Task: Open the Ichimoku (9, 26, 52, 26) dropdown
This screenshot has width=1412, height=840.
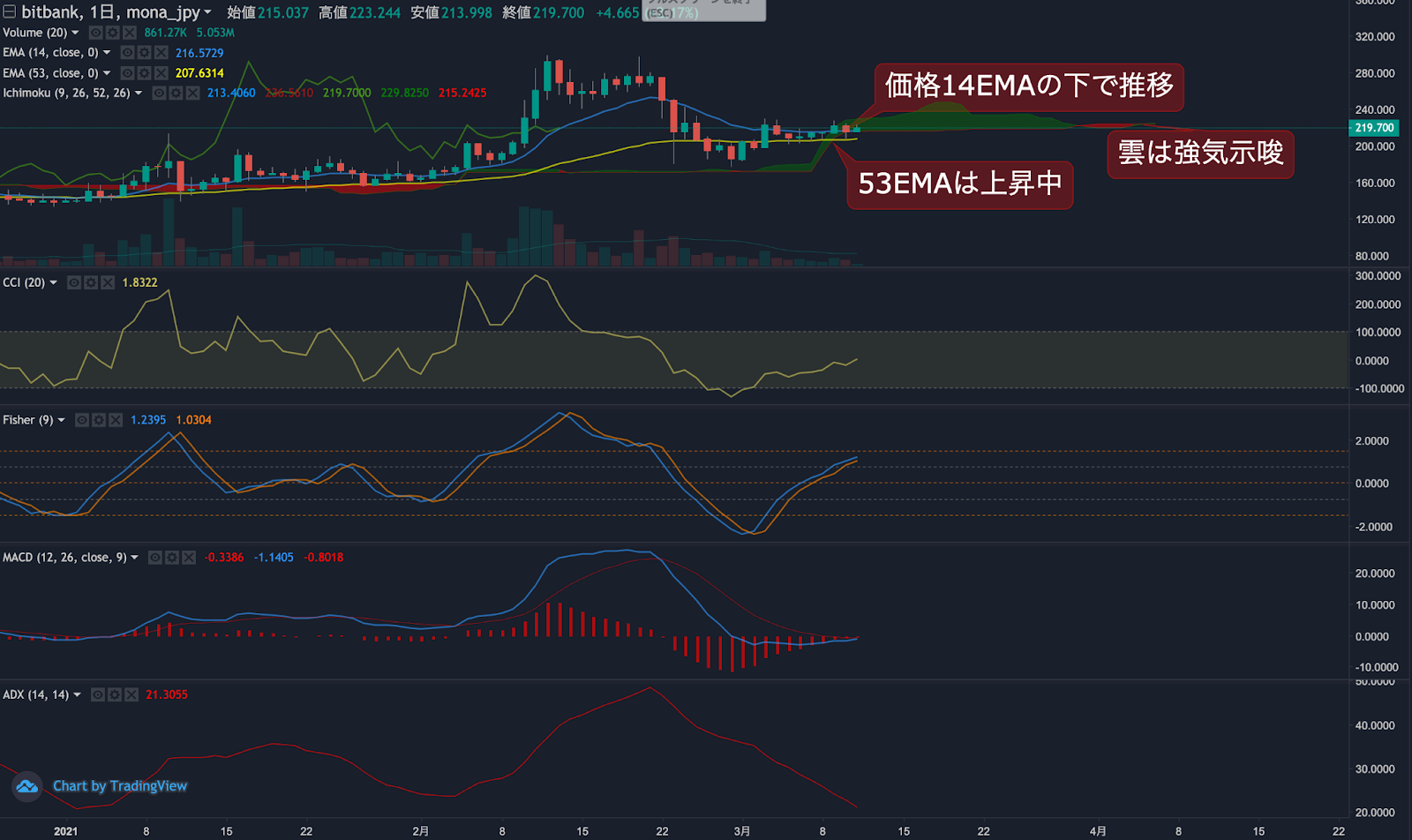Action: pyautogui.click(x=139, y=93)
